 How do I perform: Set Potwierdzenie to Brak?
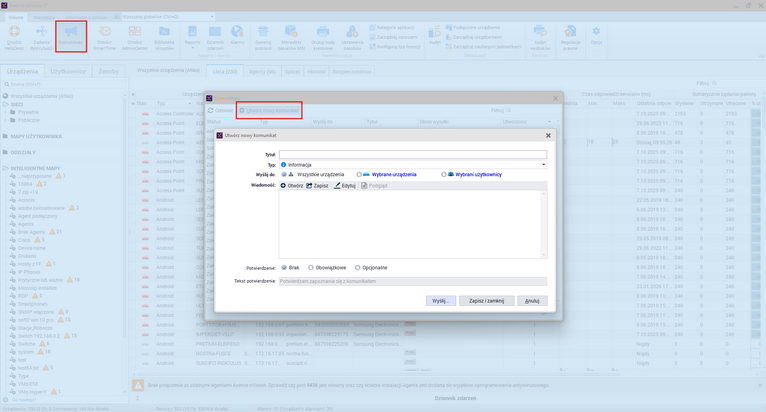(x=284, y=268)
